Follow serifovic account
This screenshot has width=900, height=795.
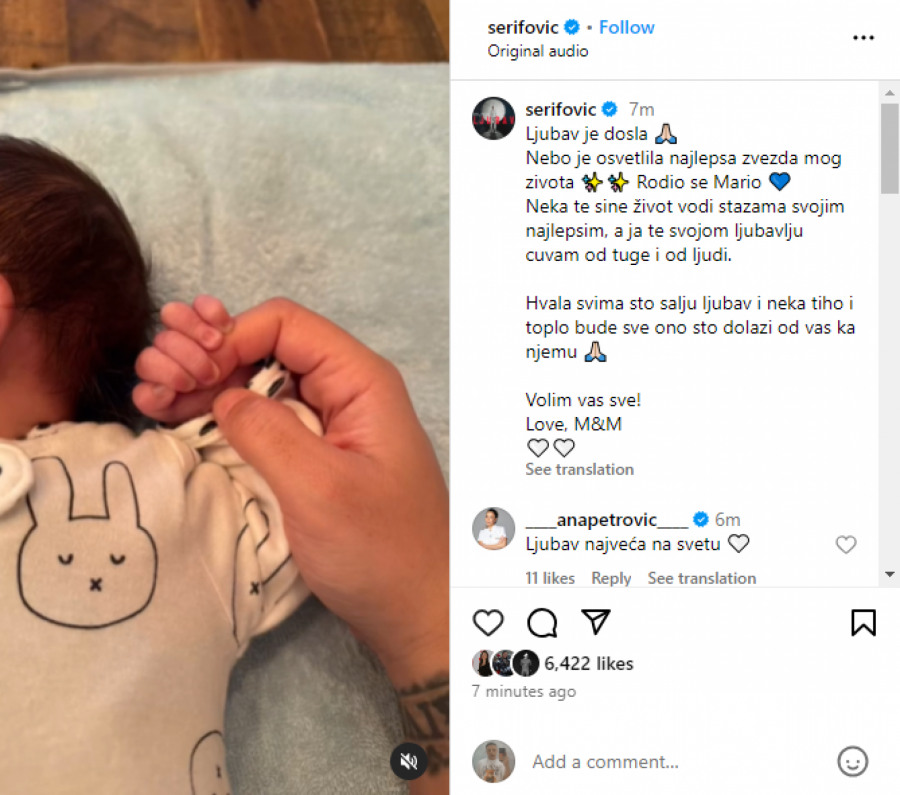click(x=626, y=27)
